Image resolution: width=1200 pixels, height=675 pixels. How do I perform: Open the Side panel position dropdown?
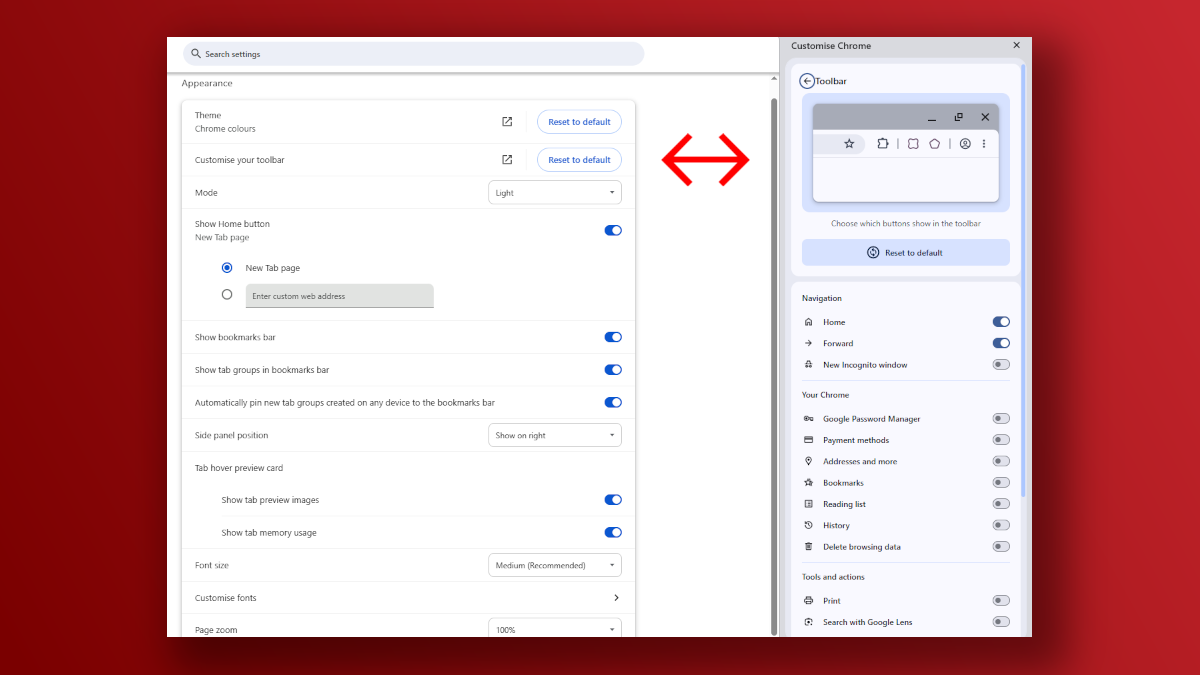[x=555, y=434]
